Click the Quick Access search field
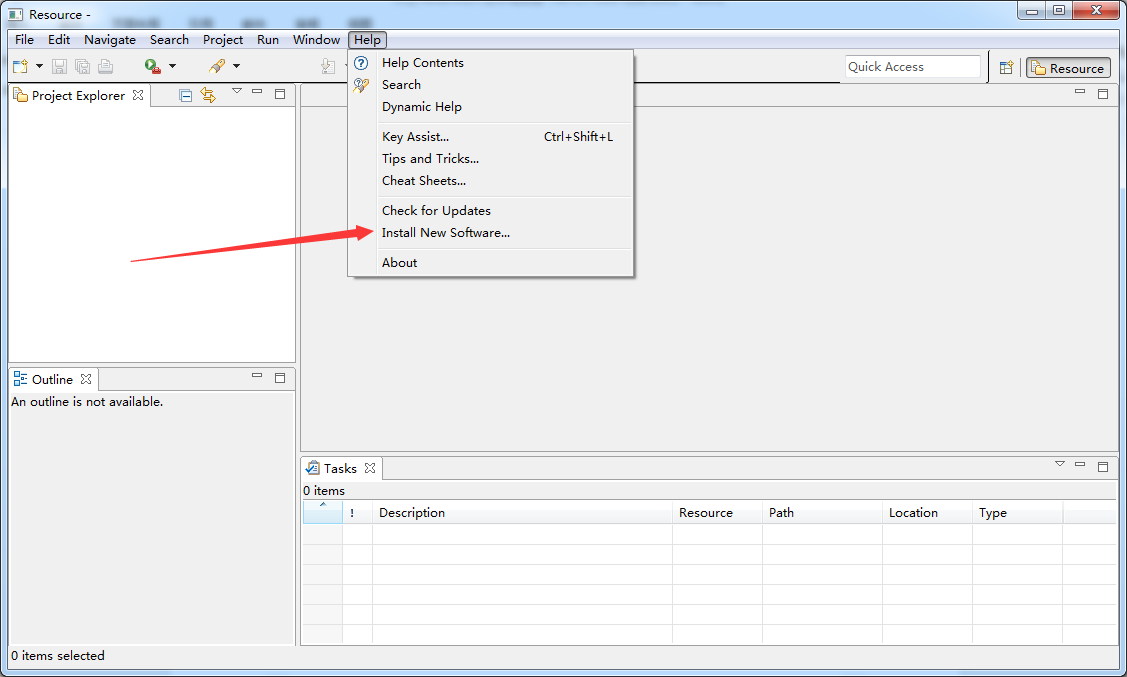The width and height of the screenshot is (1127, 677). 912,67
